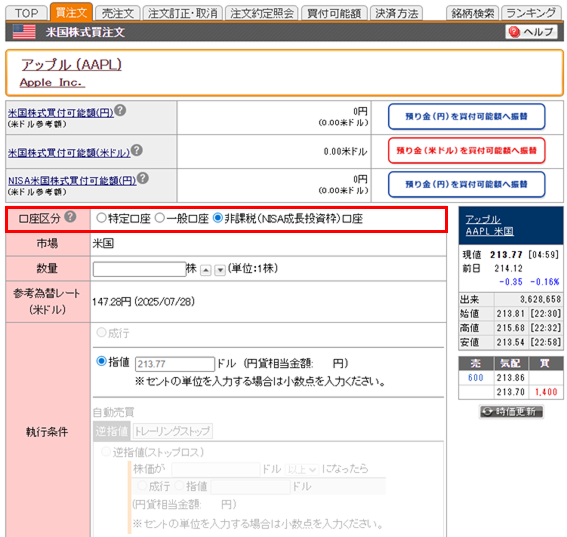Choose the 指値 execution radio button beside 213.77

[102, 361]
